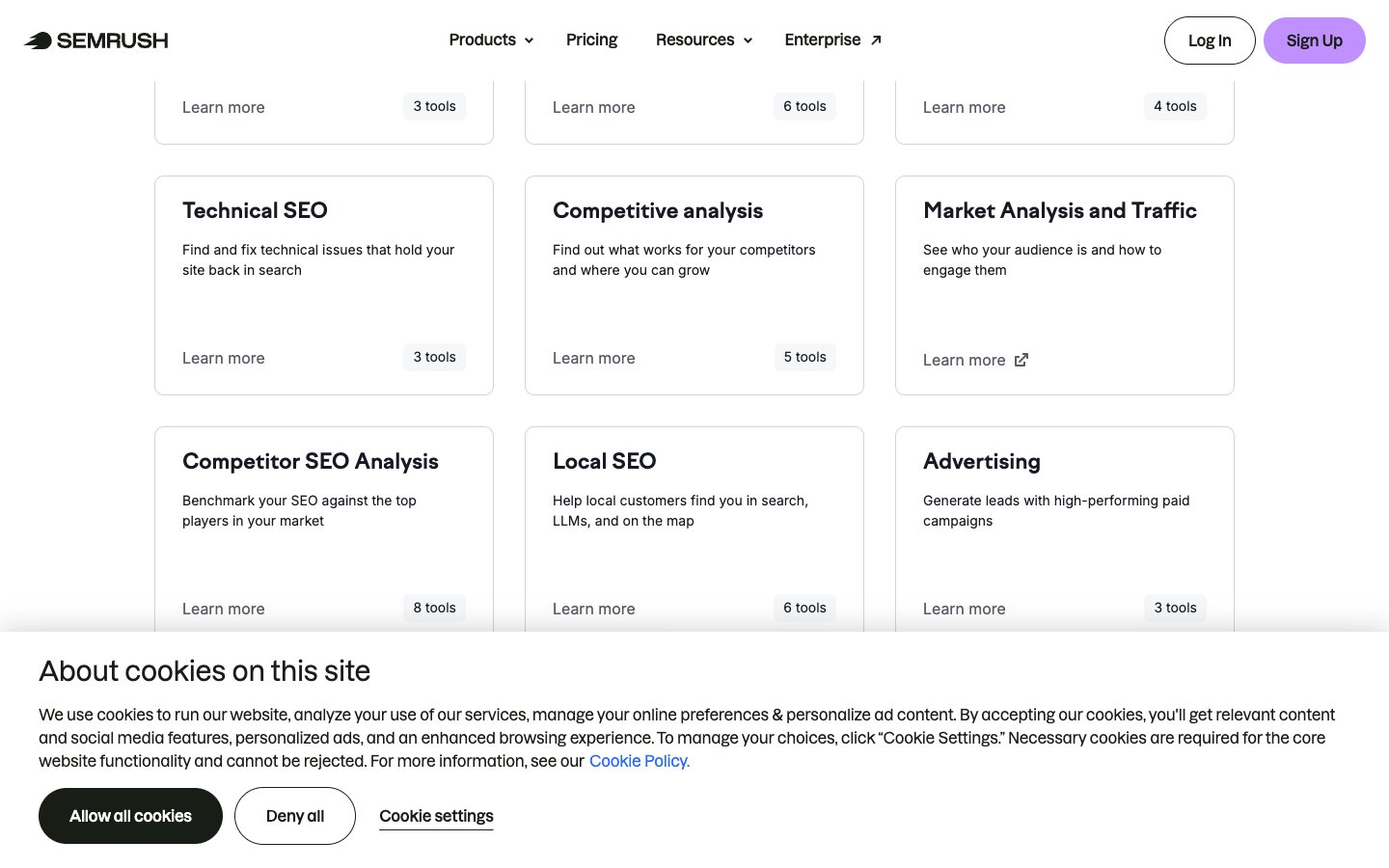
Task: Expand the Products dropdown menu
Action: [x=491, y=41]
